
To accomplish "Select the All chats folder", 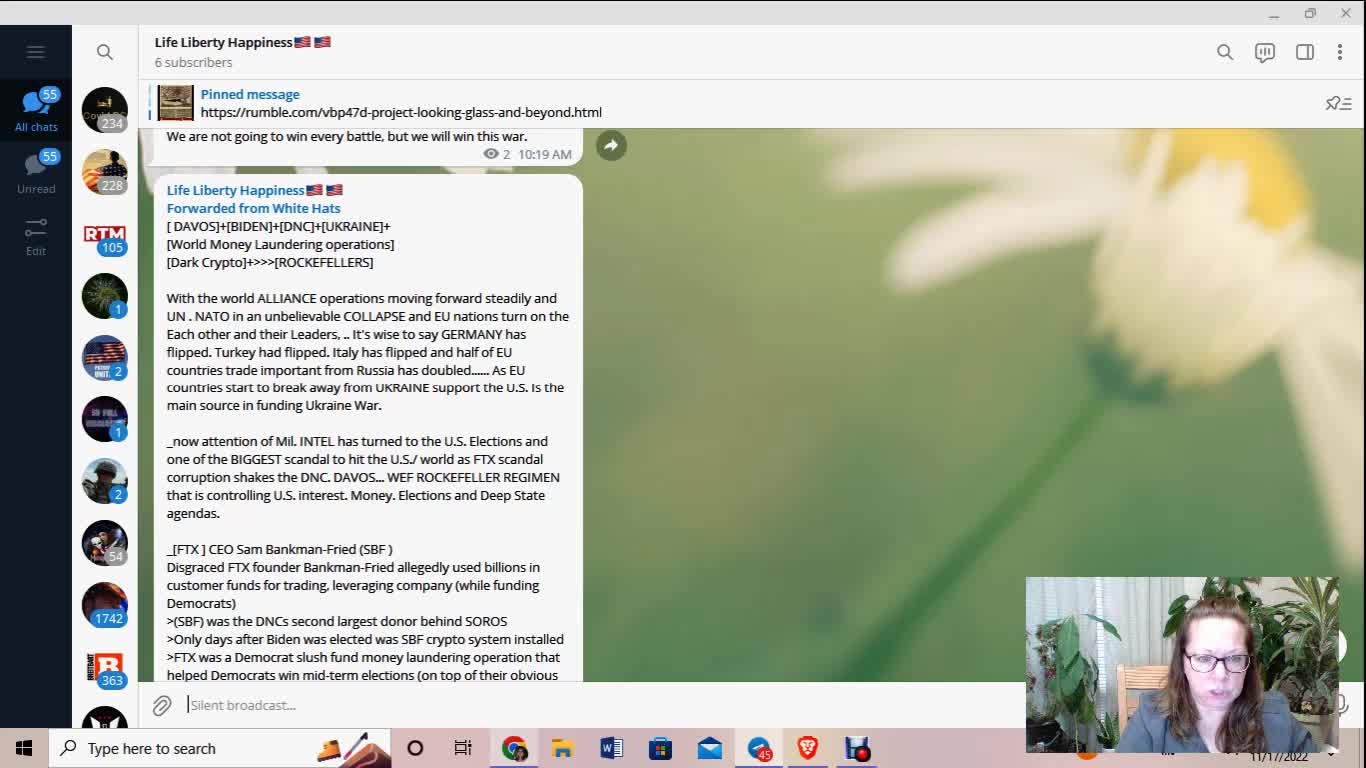I will pos(36,110).
